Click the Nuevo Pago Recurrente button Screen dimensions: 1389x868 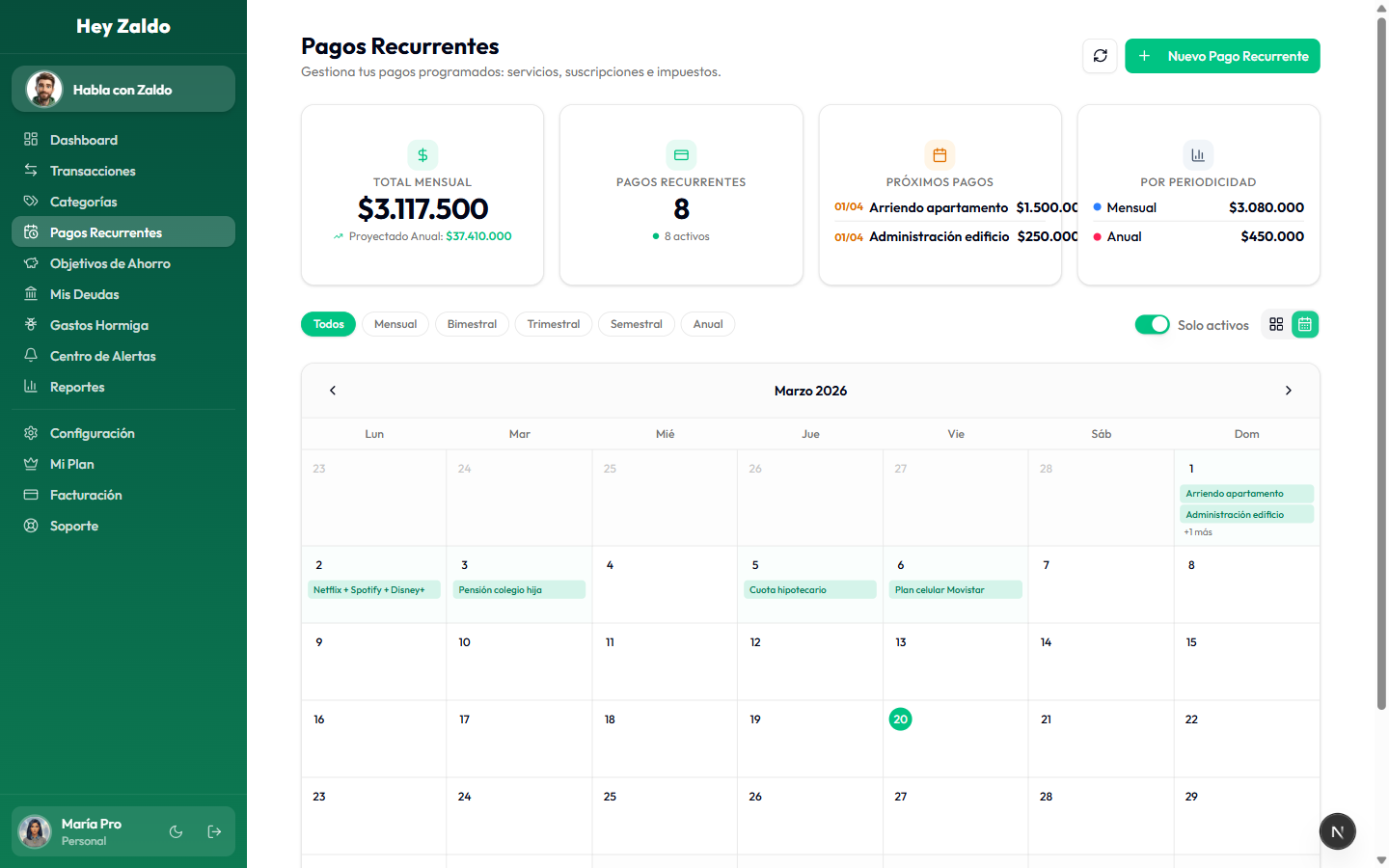[x=1222, y=56]
